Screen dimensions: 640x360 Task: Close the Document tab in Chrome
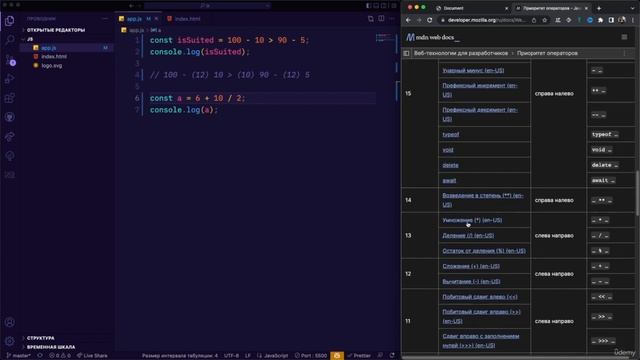[507, 8]
